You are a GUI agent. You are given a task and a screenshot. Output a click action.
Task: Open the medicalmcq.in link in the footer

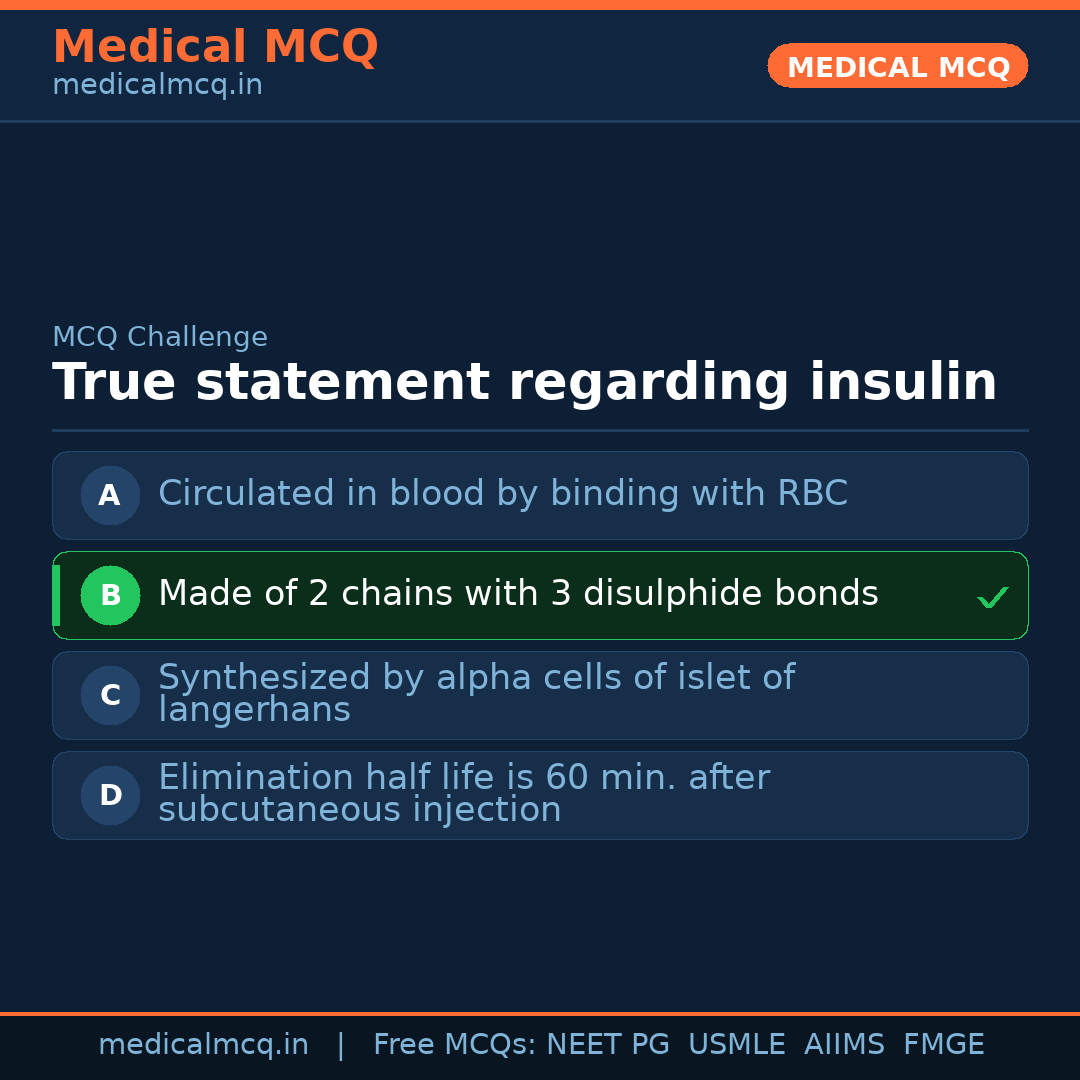click(203, 1045)
